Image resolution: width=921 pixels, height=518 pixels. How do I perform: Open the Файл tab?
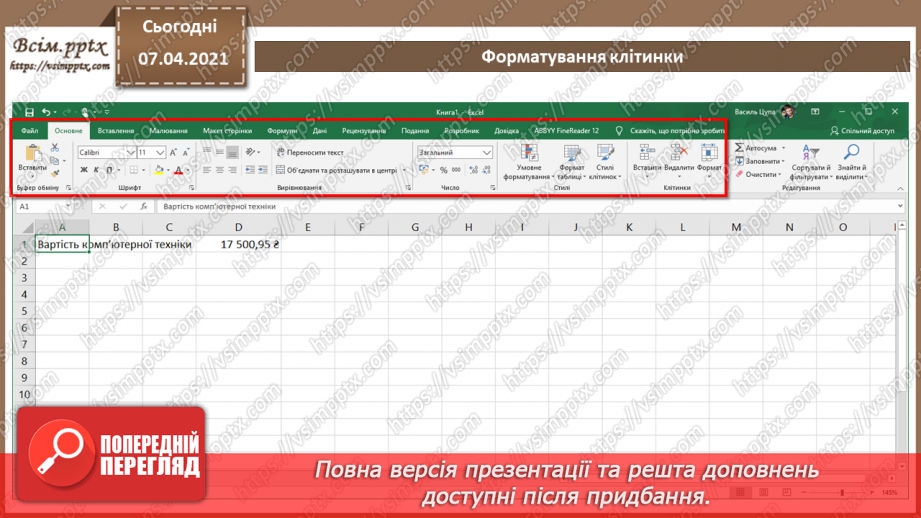[29, 130]
